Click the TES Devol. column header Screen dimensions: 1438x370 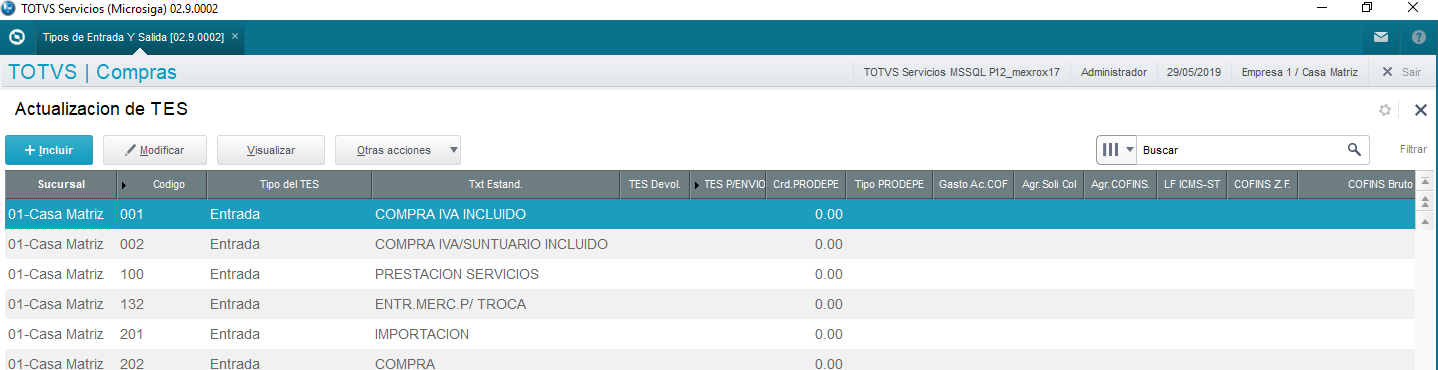pos(655,184)
